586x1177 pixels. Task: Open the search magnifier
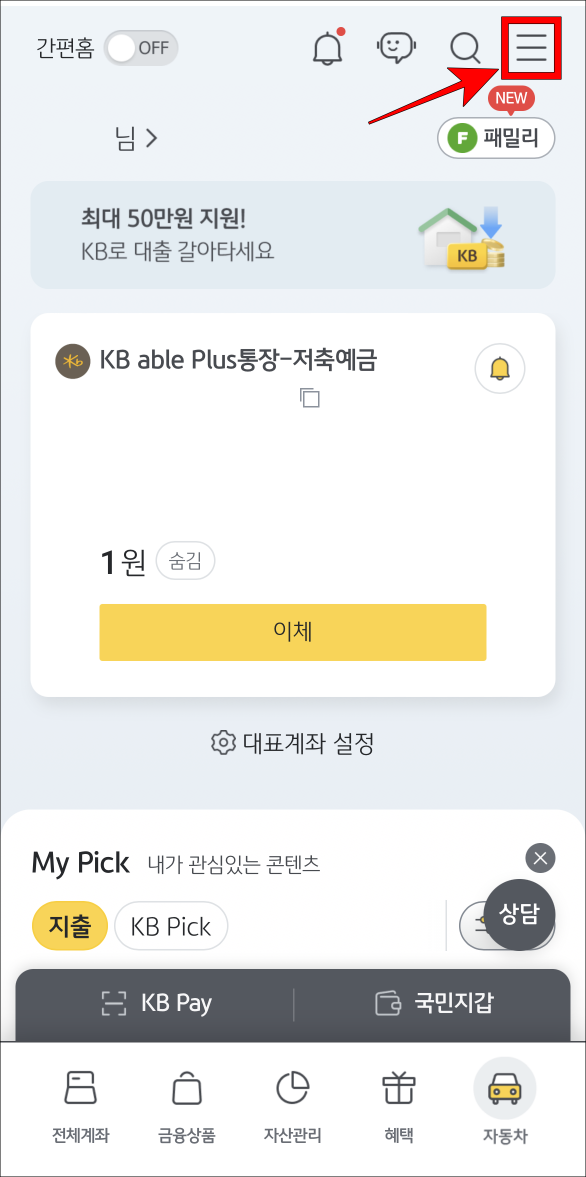[464, 47]
